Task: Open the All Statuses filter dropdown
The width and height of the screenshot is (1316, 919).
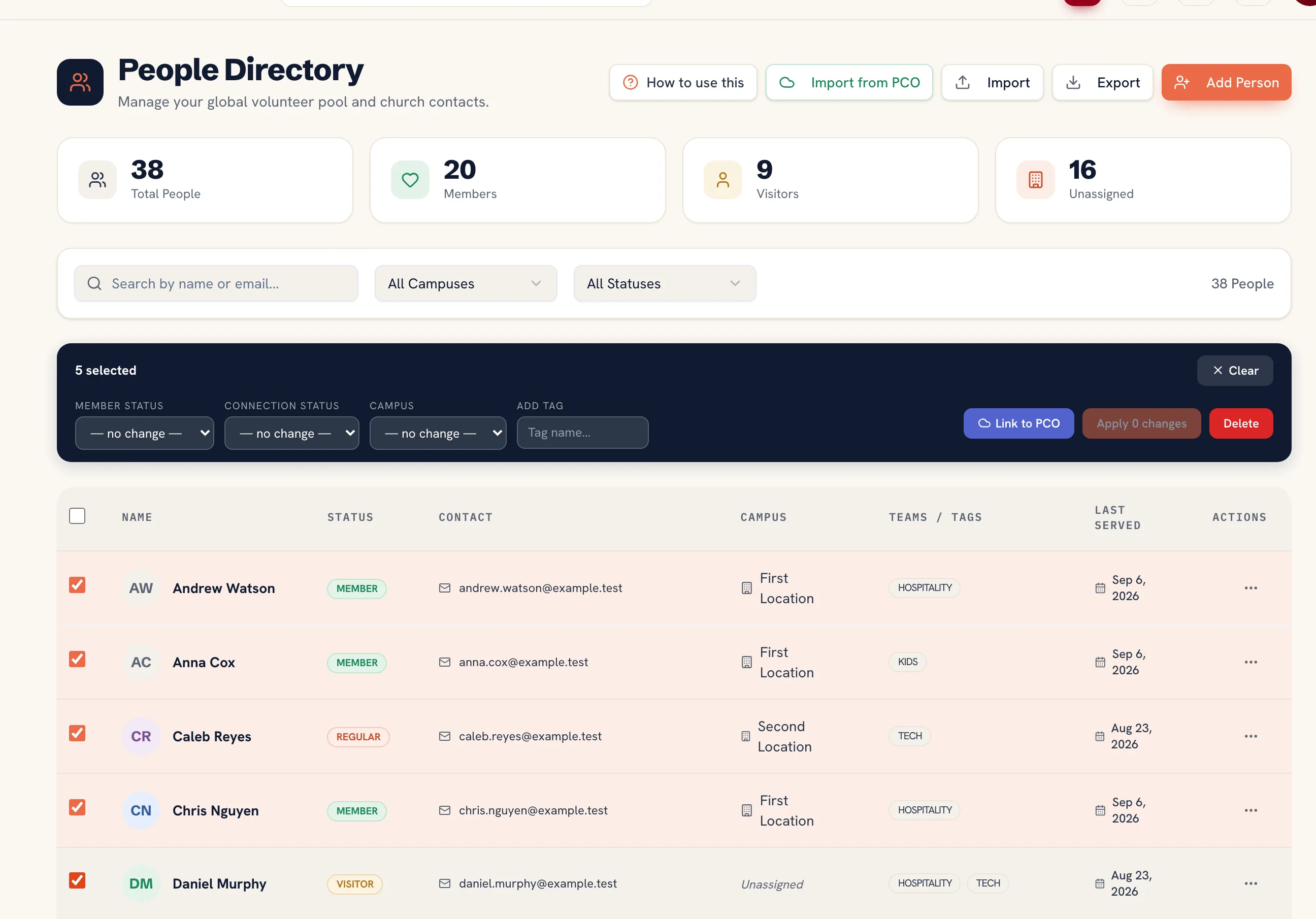Action: 664,283
